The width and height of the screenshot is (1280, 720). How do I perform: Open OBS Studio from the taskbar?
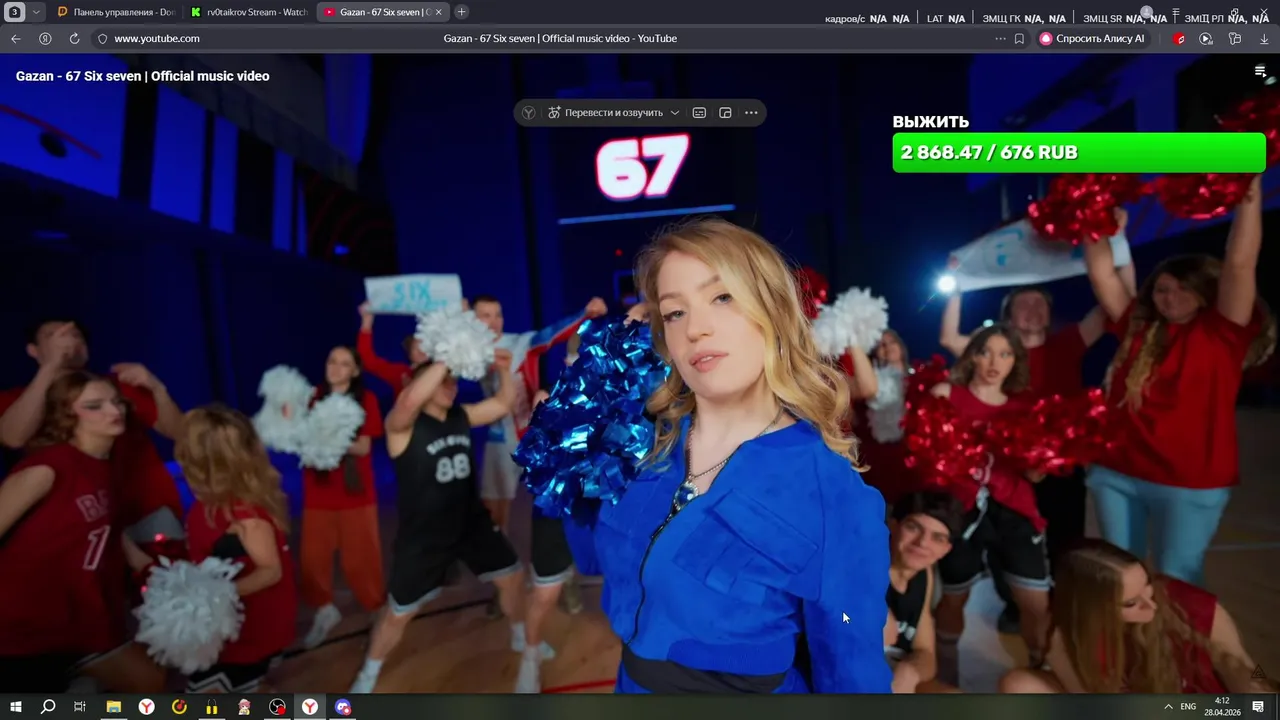click(x=277, y=707)
